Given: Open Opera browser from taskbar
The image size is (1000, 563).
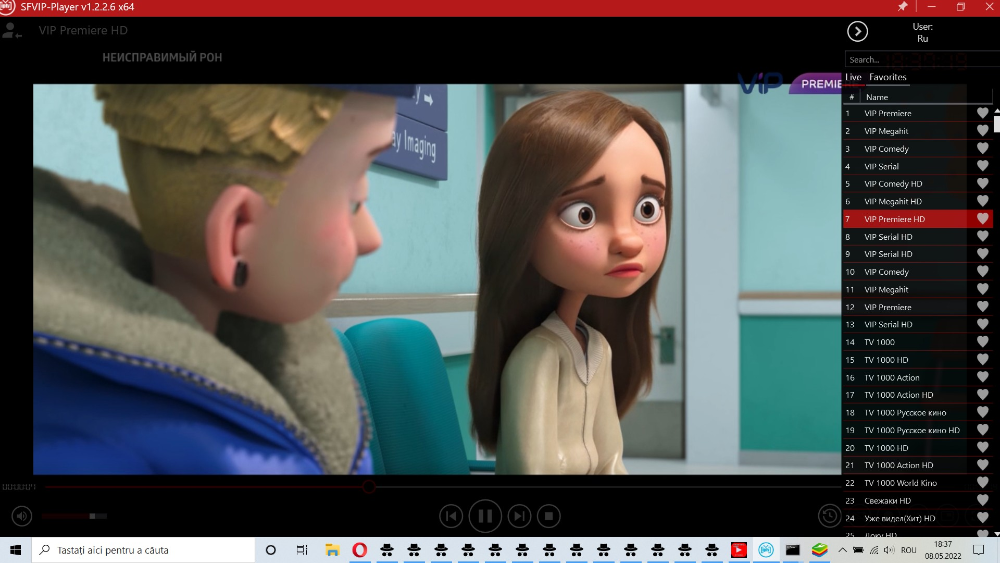Looking at the screenshot, I should [x=360, y=550].
